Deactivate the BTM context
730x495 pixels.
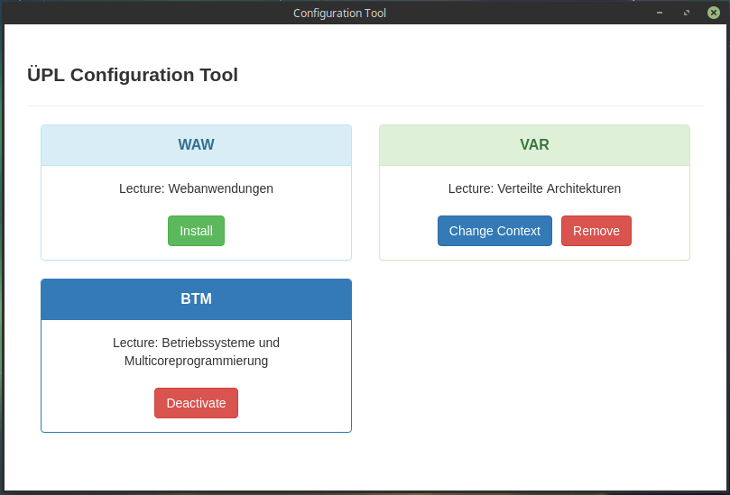[196, 403]
